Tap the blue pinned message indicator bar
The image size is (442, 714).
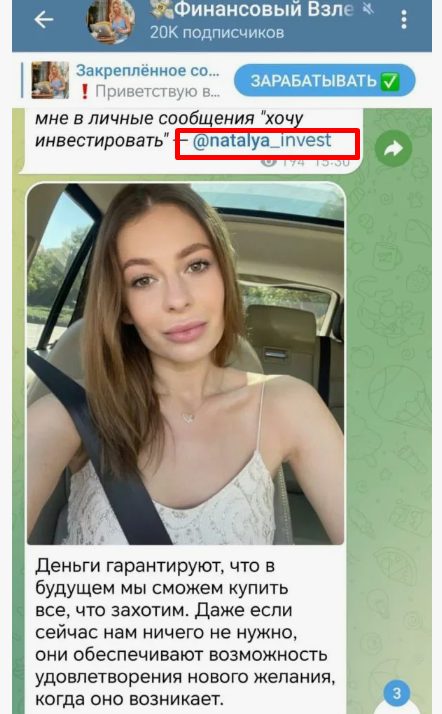[22, 80]
